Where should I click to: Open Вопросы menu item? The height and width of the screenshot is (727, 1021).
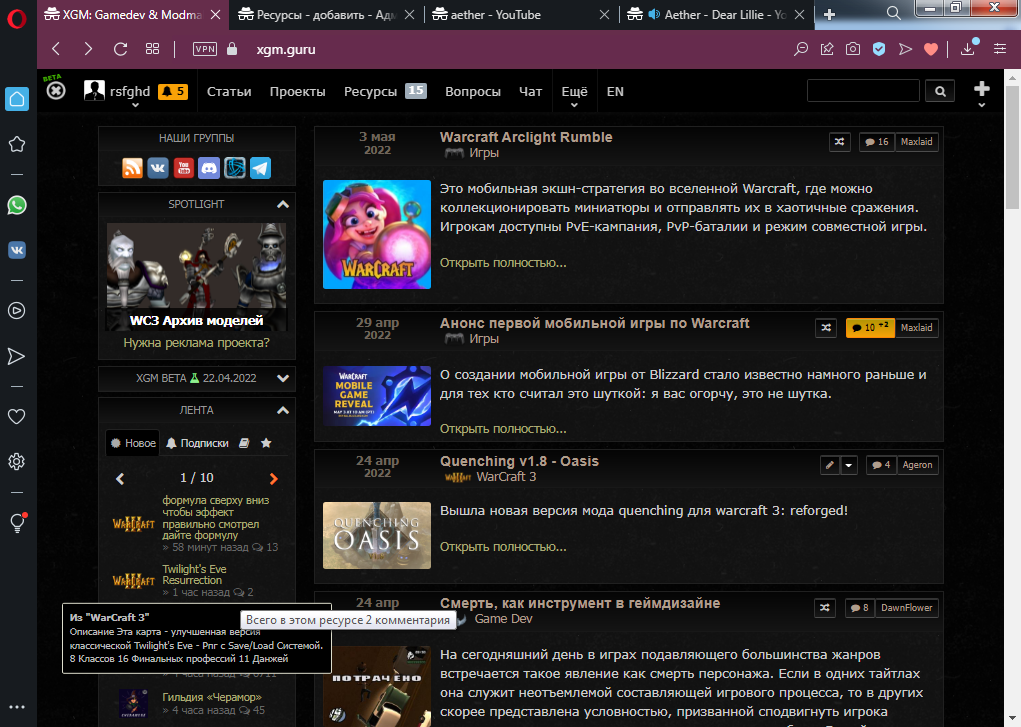point(473,92)
